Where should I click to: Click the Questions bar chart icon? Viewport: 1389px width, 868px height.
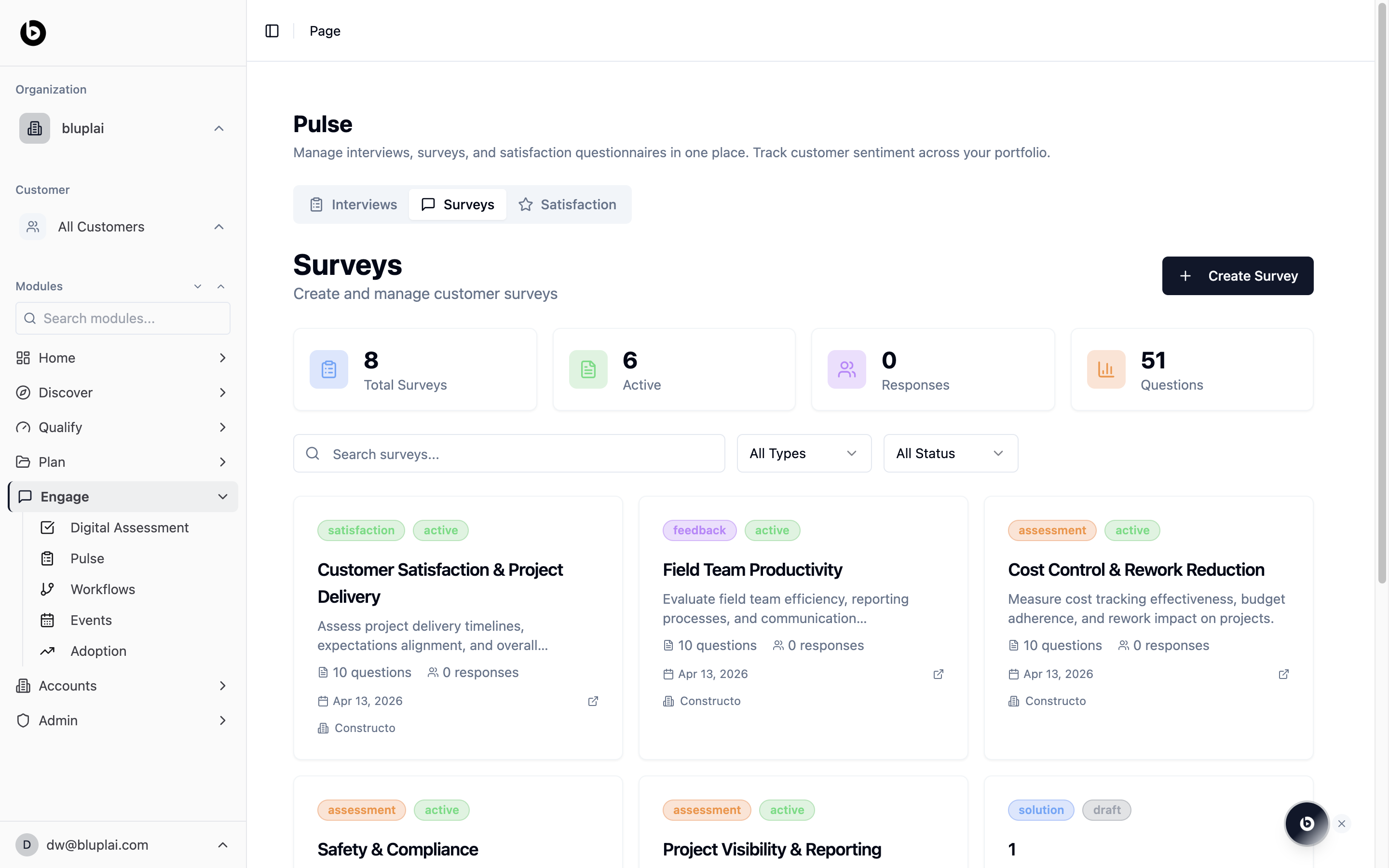(x=1105, y=369)
